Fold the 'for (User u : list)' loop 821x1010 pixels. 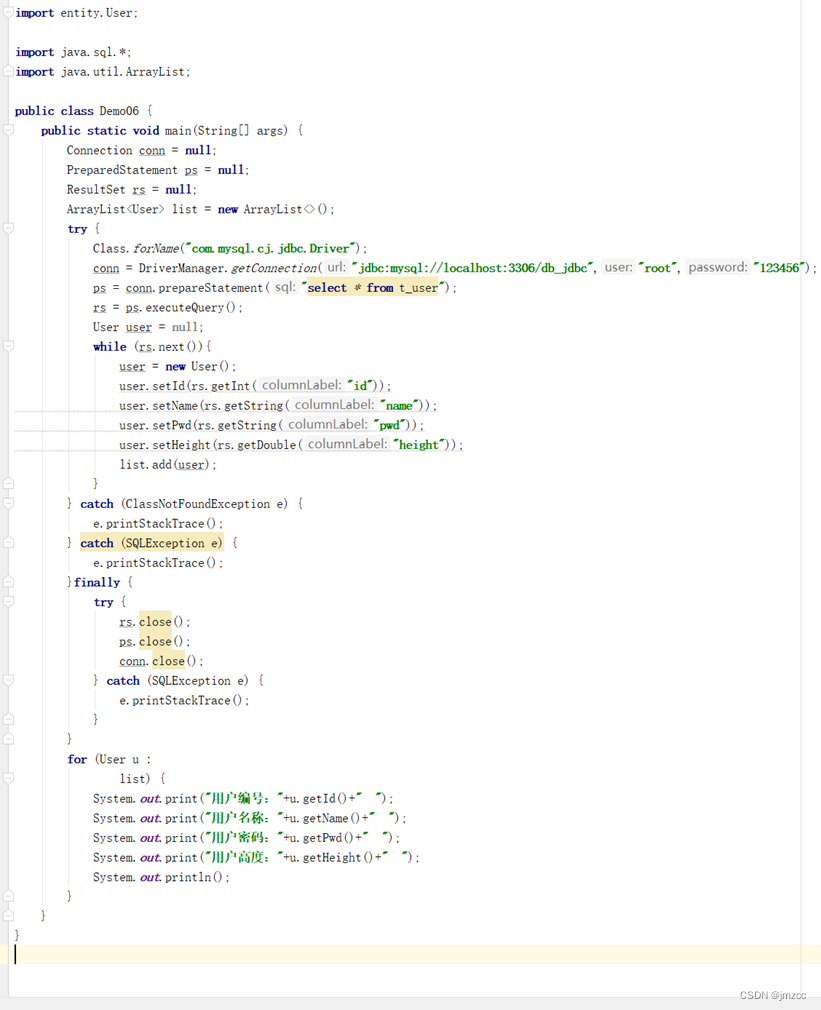tap(8, 779)
